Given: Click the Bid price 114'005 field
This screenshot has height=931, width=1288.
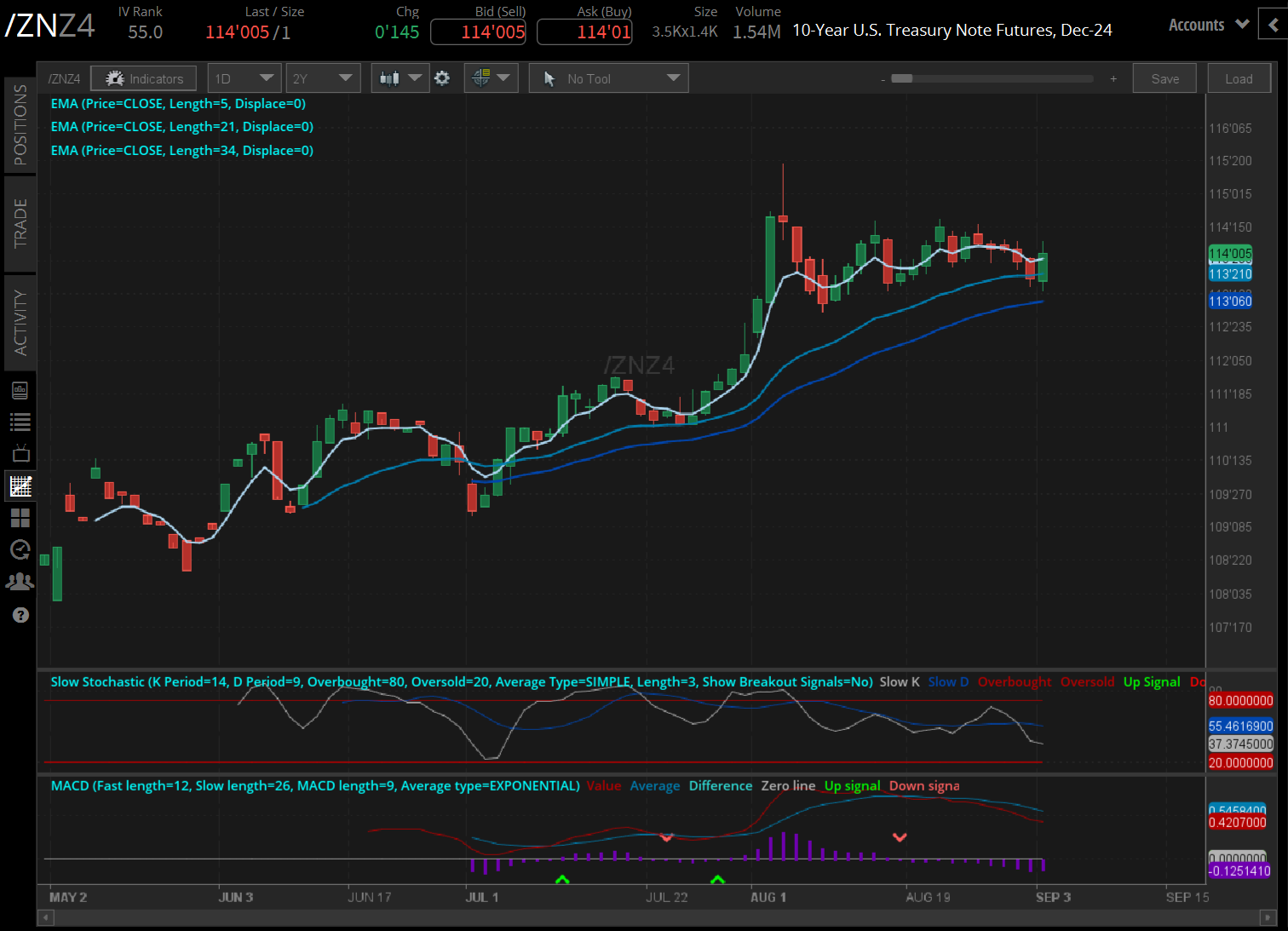Looking at the screenshot, I should [478, 32].
